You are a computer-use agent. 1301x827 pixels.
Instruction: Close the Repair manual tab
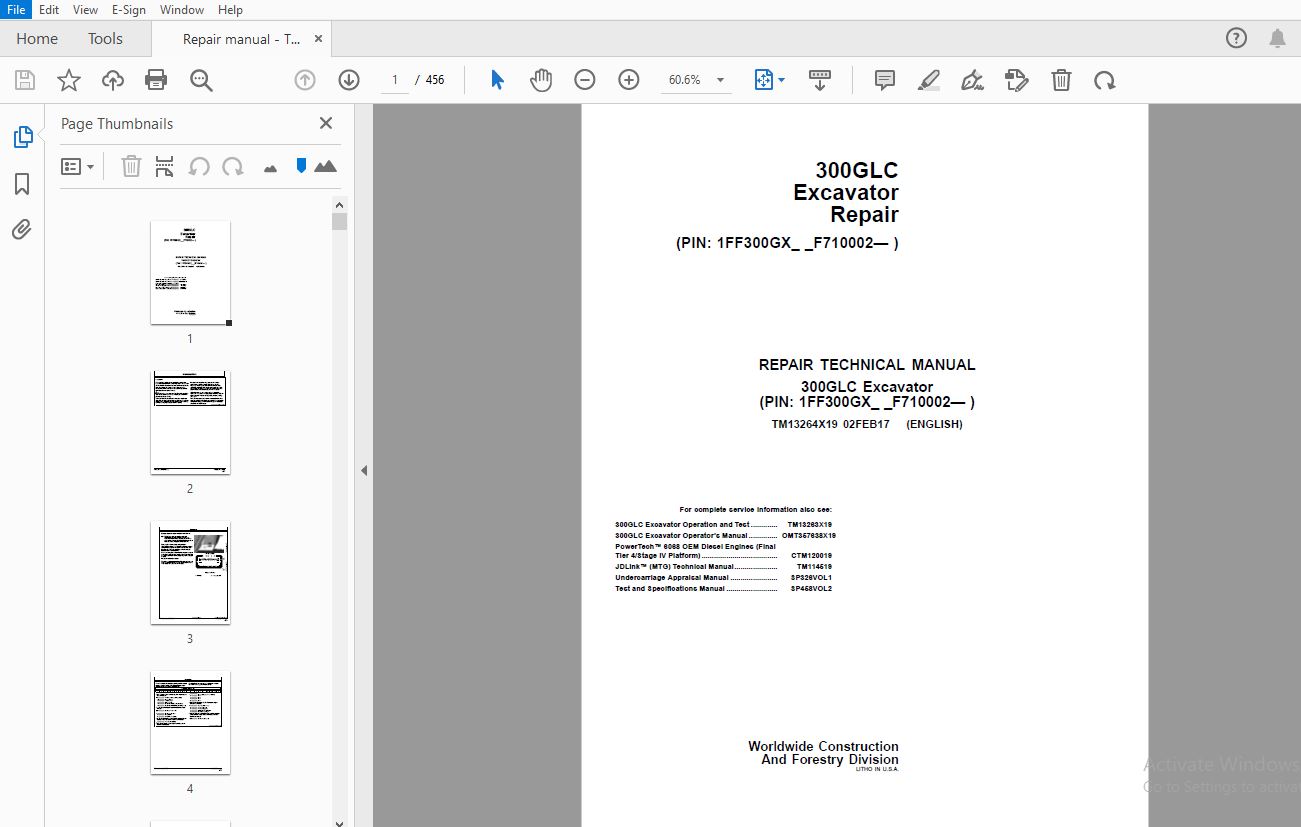click(x=319, y=39)
